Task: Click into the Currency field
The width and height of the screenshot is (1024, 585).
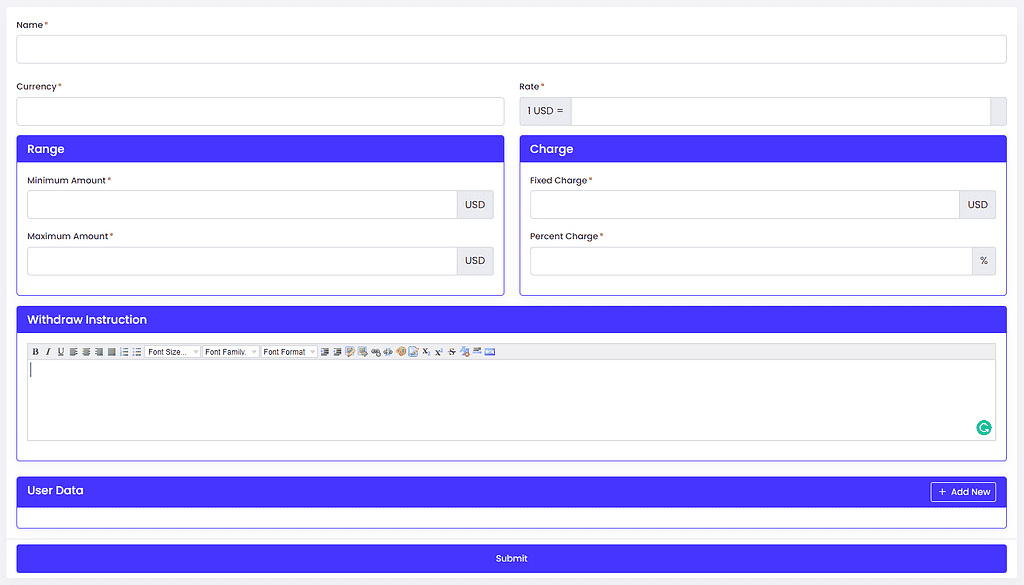Action: (x=260, y=111)
